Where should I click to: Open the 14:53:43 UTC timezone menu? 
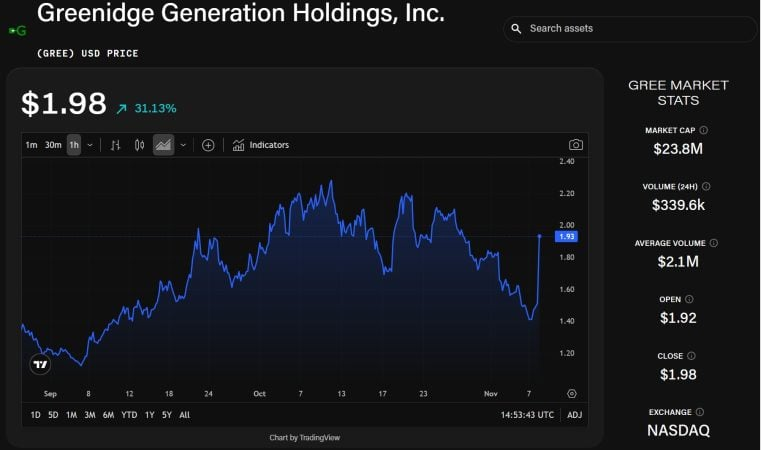point(527,415)
